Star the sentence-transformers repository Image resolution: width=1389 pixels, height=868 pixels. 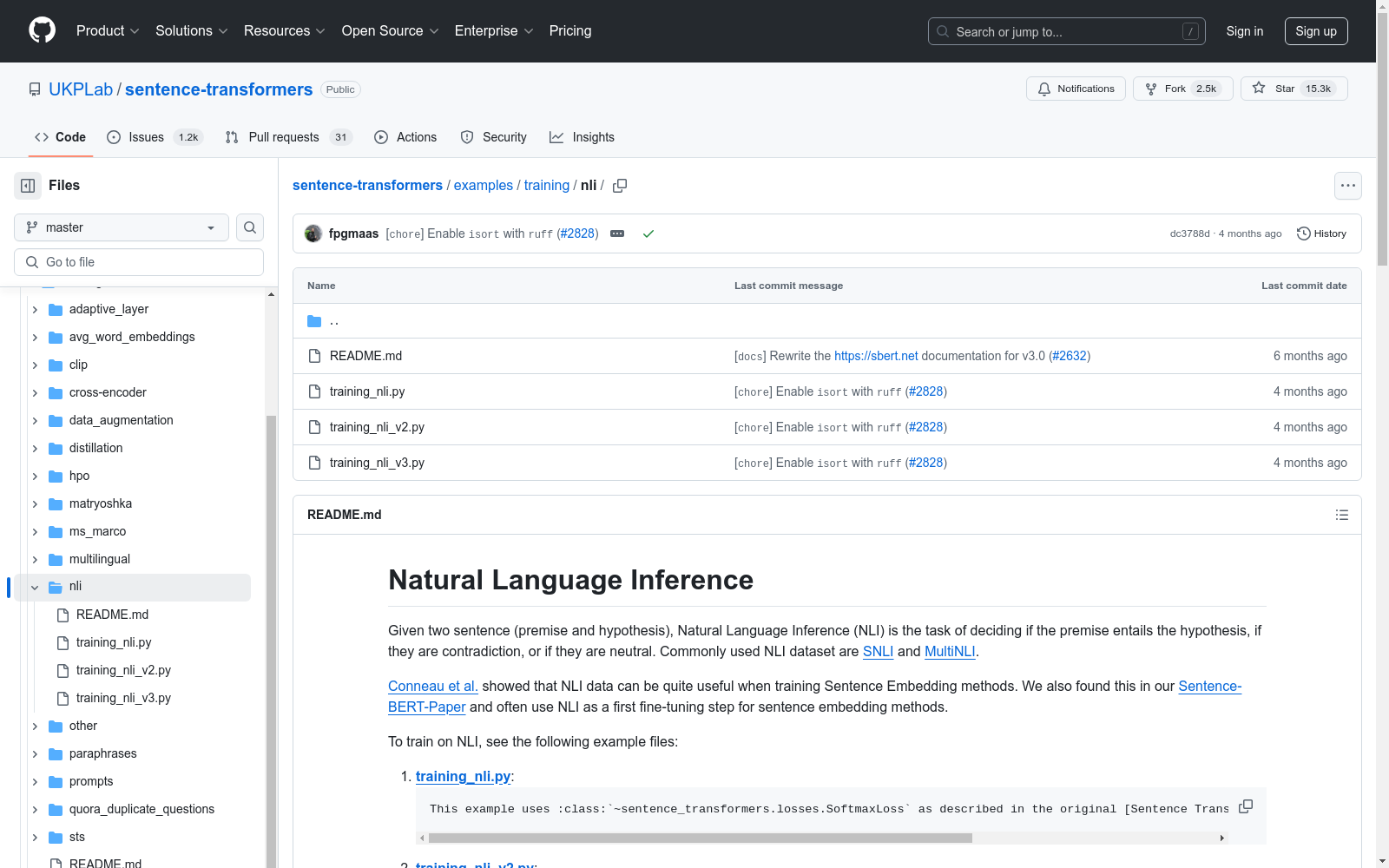1294,89
